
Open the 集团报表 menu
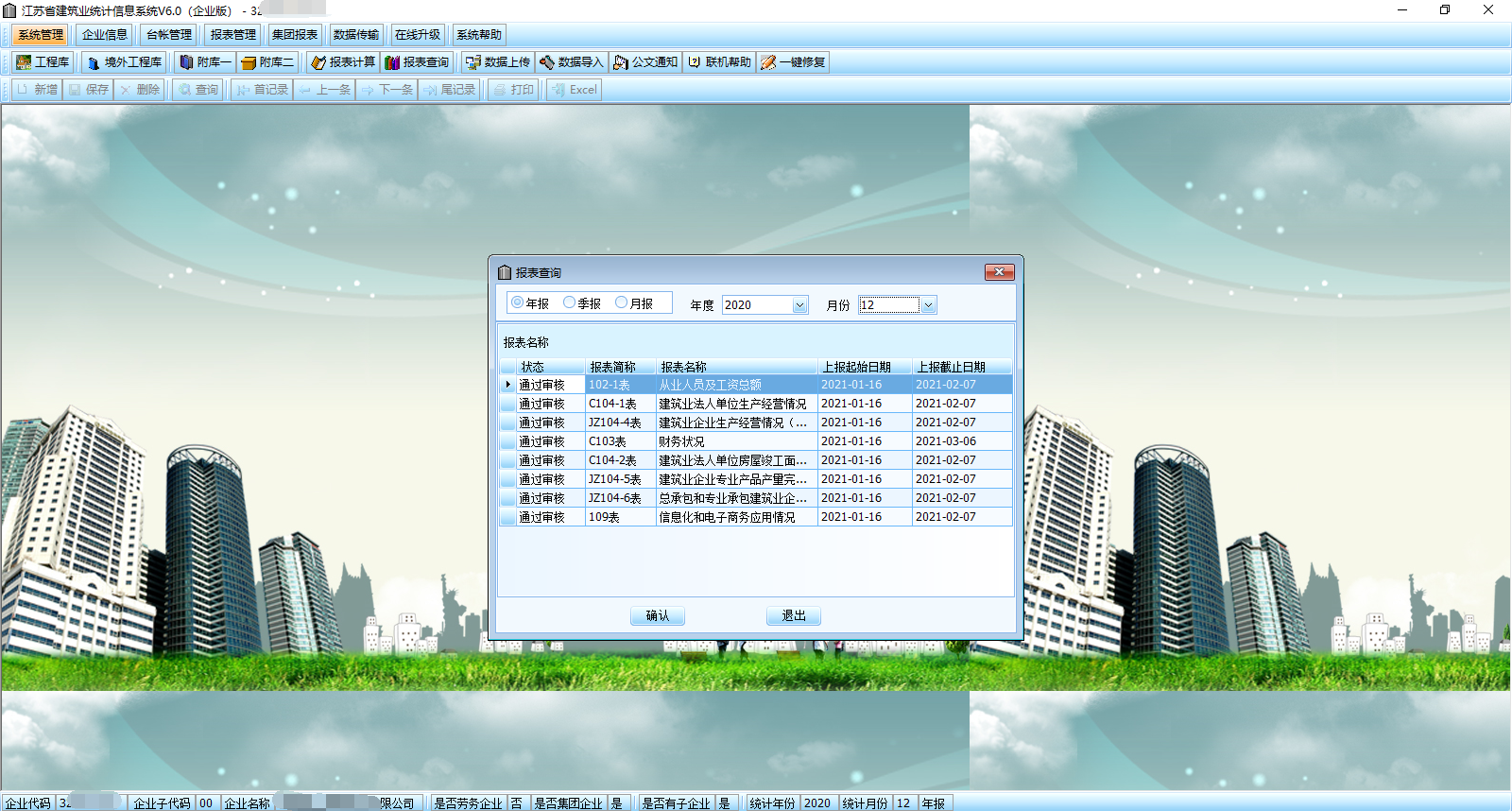coord(295,35)
